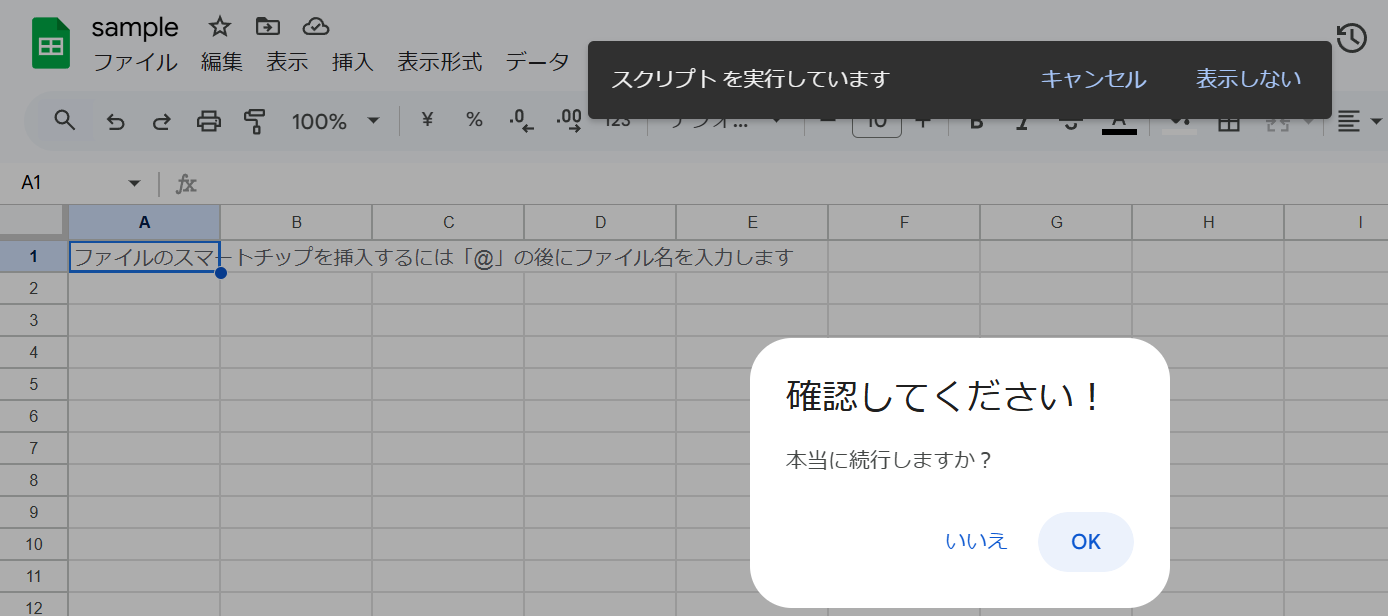Open the name box dropdown
The width and height of the screenshot is (1388, 616).
(134, 184)
